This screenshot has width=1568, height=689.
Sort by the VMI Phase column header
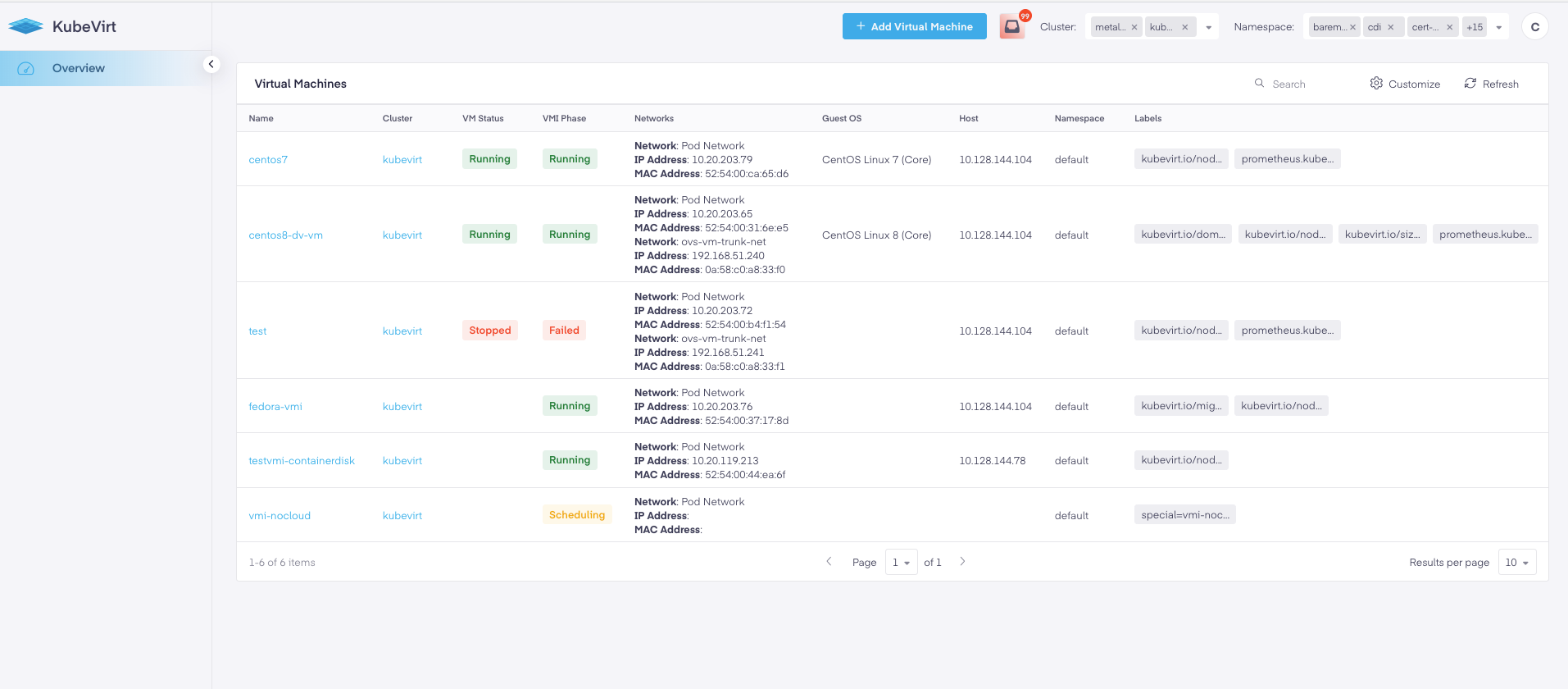click(564, 118)
